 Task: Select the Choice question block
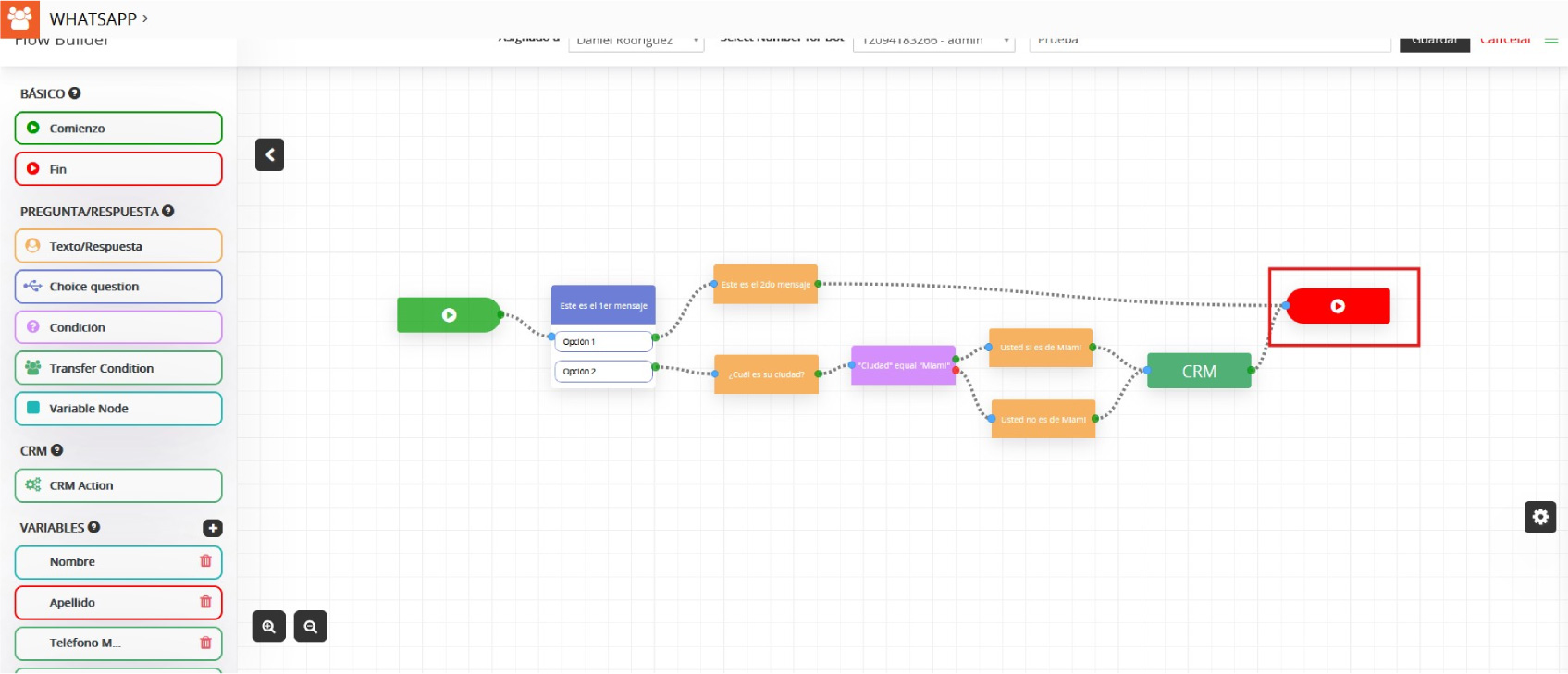(118, 287)
